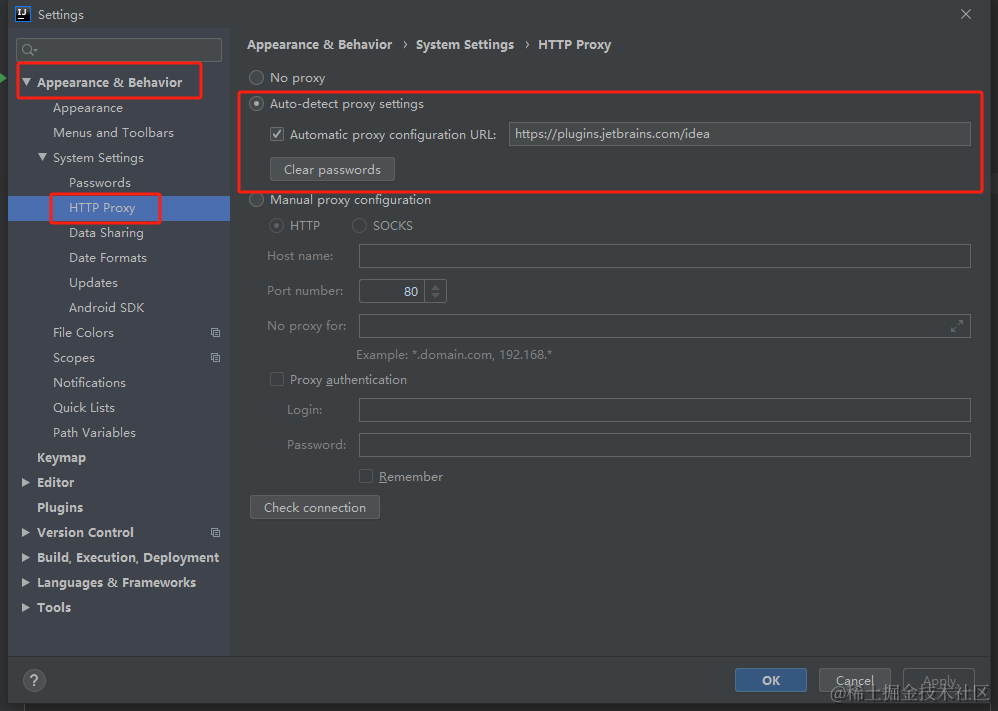The image size is (998, 711).
Task: Open Scopes settings
Action: (74, 358)
